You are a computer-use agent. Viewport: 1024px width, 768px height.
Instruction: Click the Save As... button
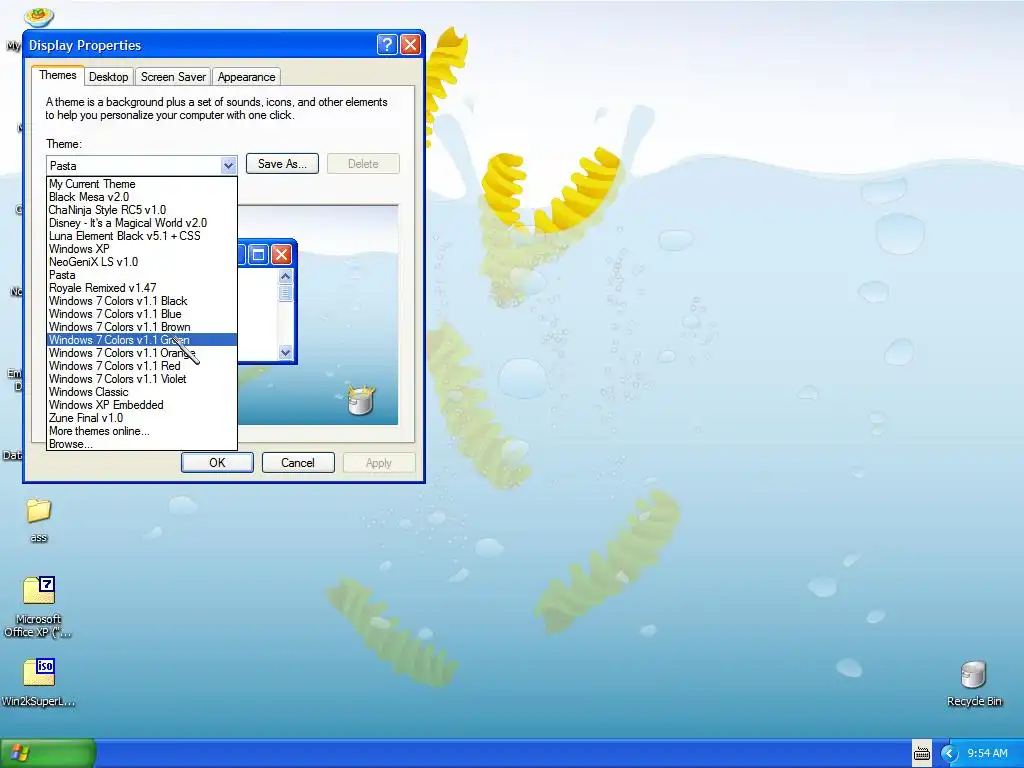click(282, 164)
